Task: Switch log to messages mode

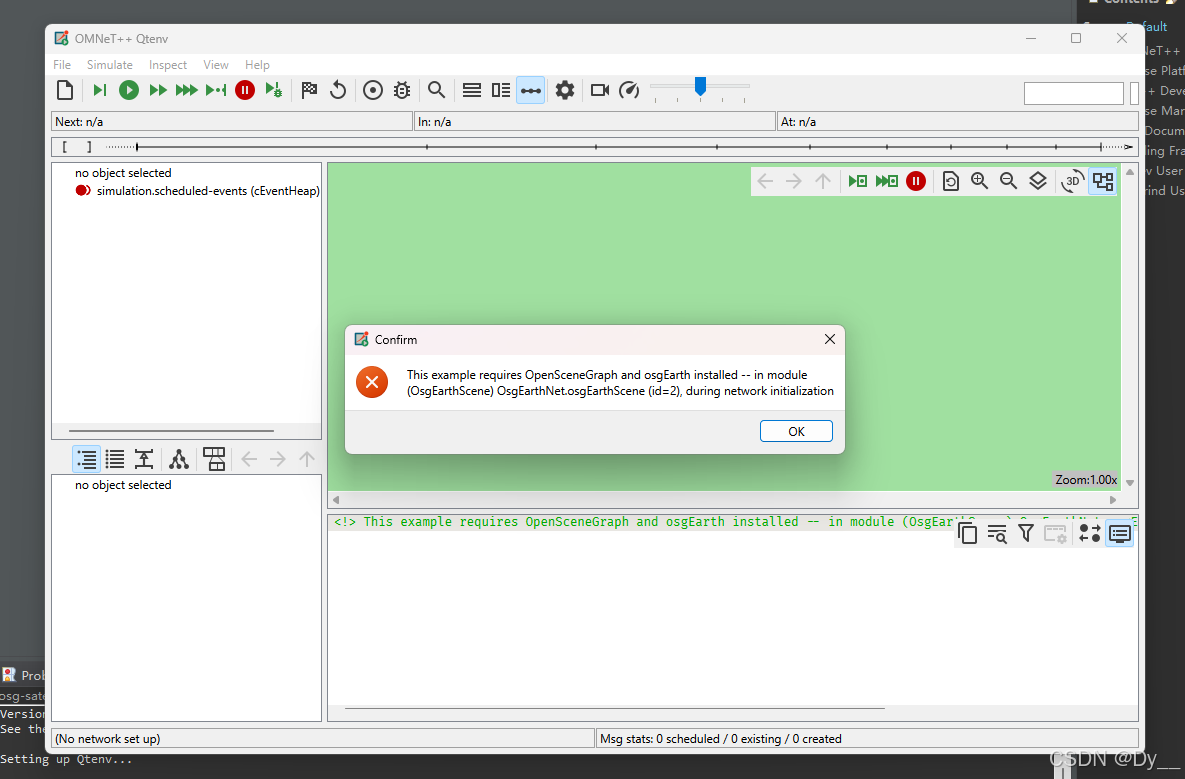Action: (x=1090, y=533)
